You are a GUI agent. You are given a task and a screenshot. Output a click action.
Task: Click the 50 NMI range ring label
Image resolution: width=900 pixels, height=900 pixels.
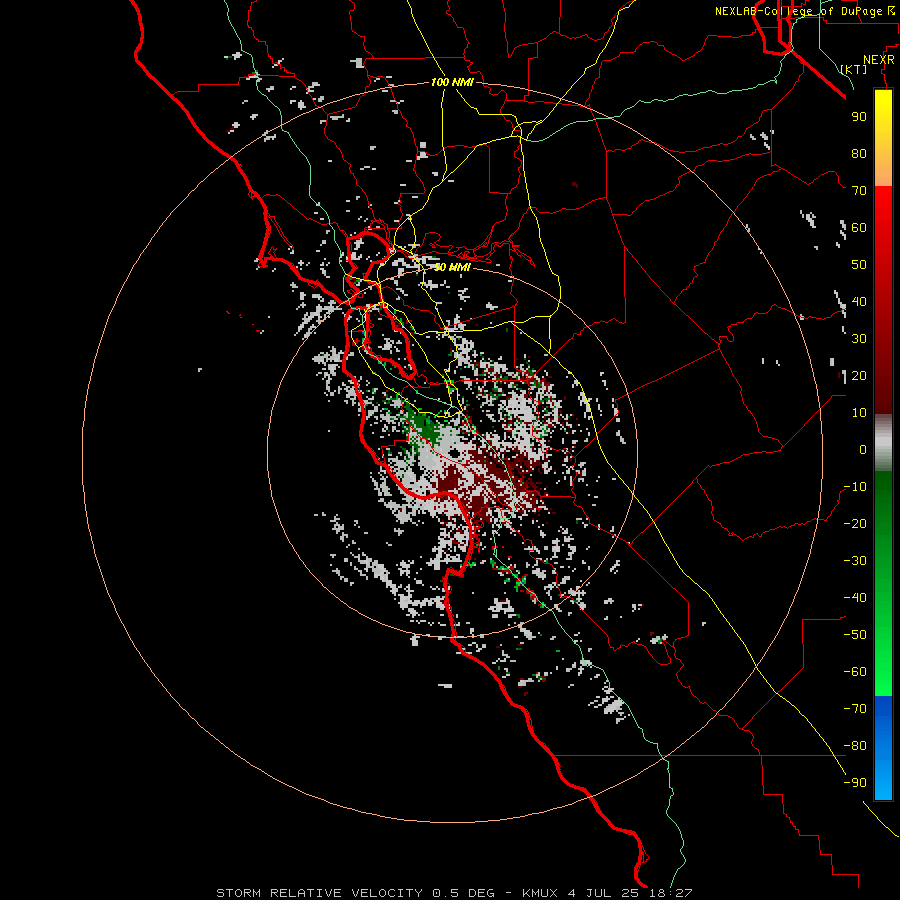pyautogui.click(x=452, y=267)
